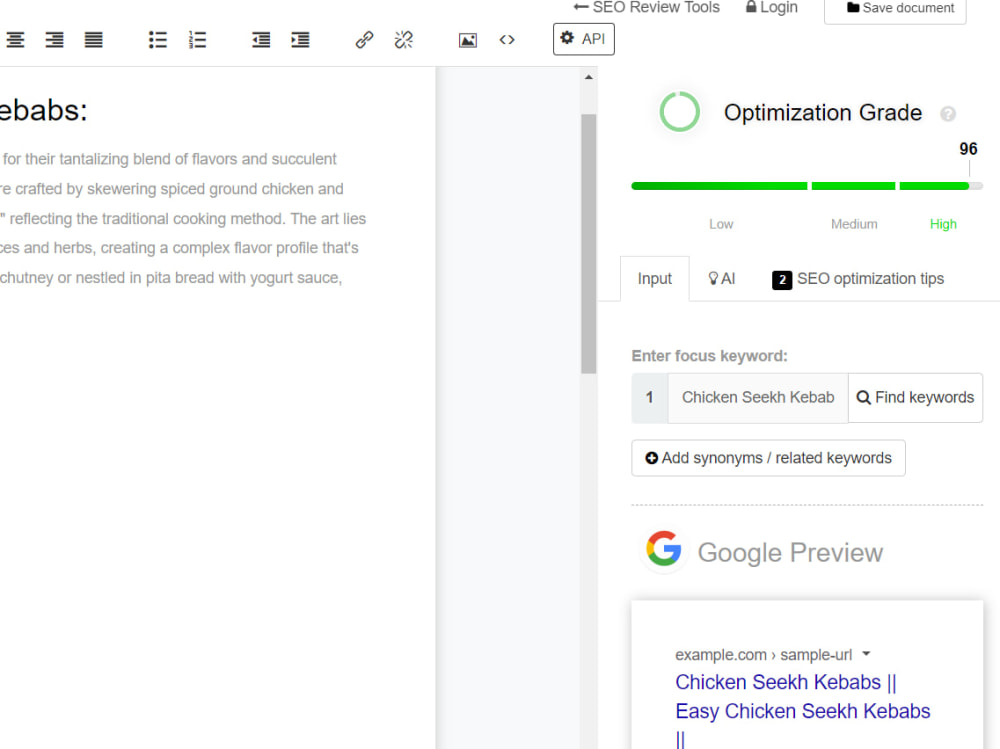This screenshot has height=749, width=1000.
Task: Justify the text with the toolbar icon
Action: pyautogui.click(x=94, y=40)
